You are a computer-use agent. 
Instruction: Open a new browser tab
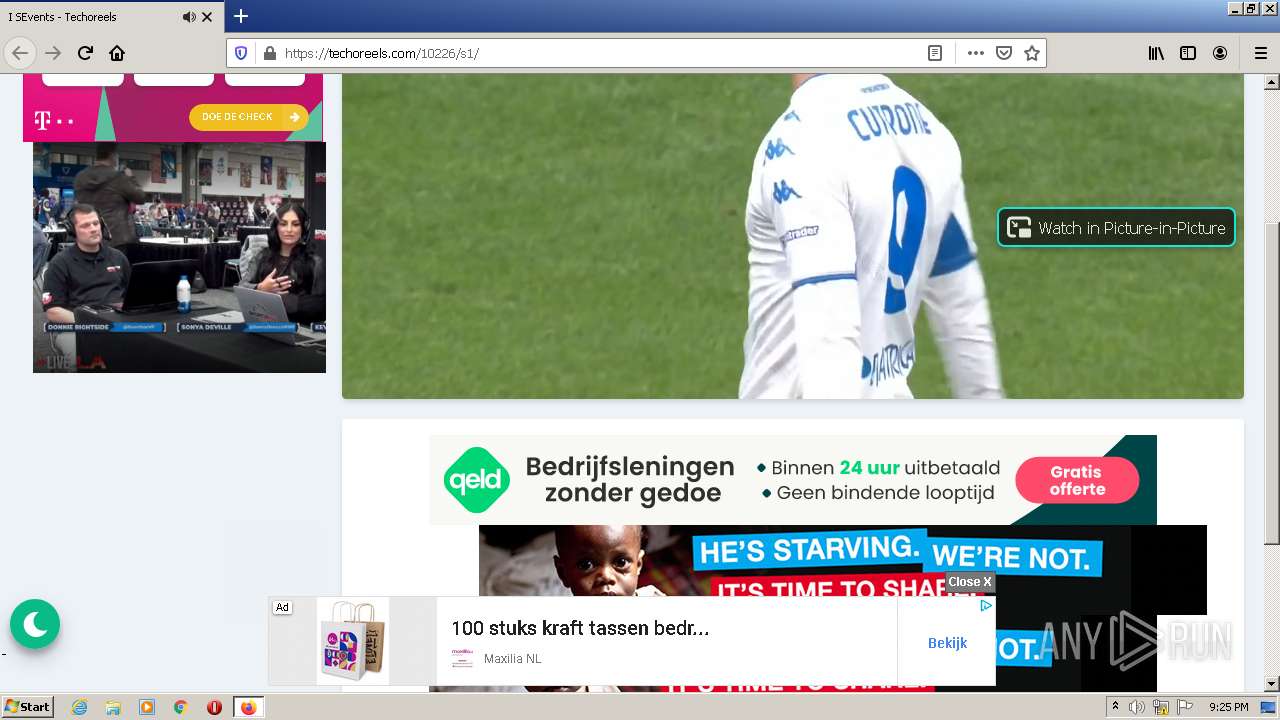pyautogui.click(x=241, y=16)
